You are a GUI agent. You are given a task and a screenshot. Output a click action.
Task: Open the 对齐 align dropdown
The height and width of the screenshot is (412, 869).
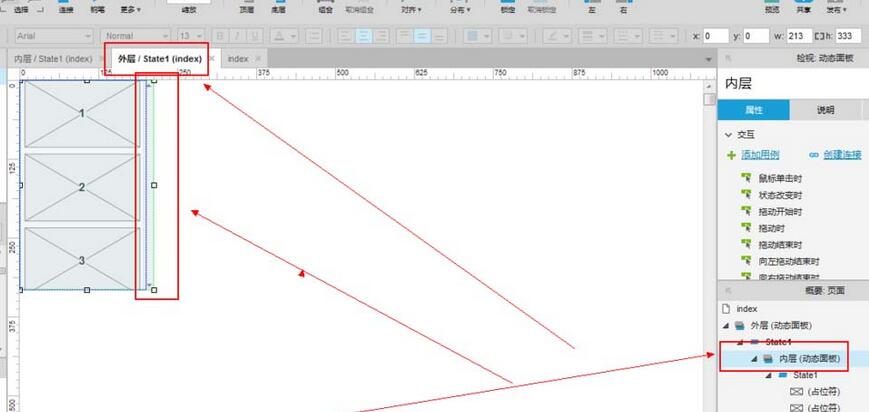click(x=411, y=9)
